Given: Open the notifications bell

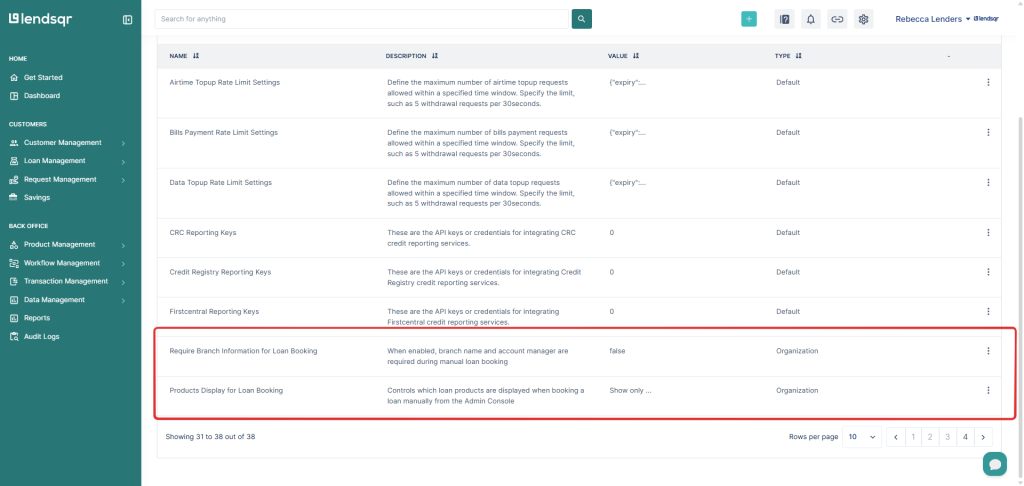Looking at the screenshot, I should (x=811, y=19).
